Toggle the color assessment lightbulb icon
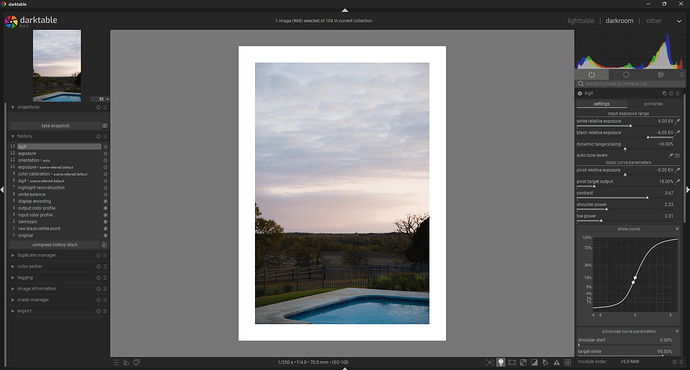Screen dimensions: 690x370 tap(501, 363)
